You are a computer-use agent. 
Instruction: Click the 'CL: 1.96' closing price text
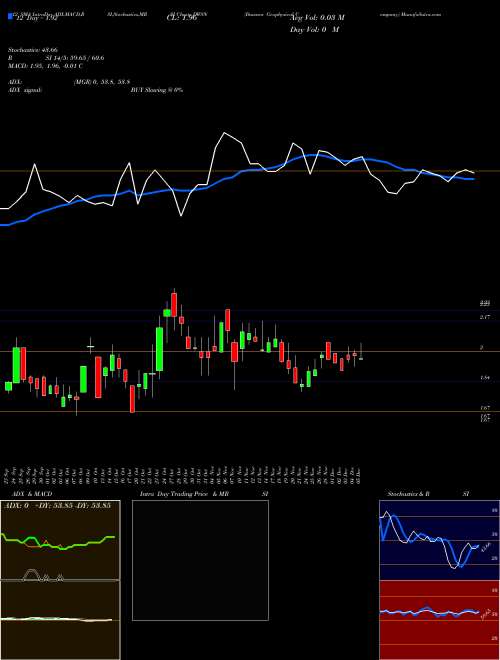[x=182, y=19]
